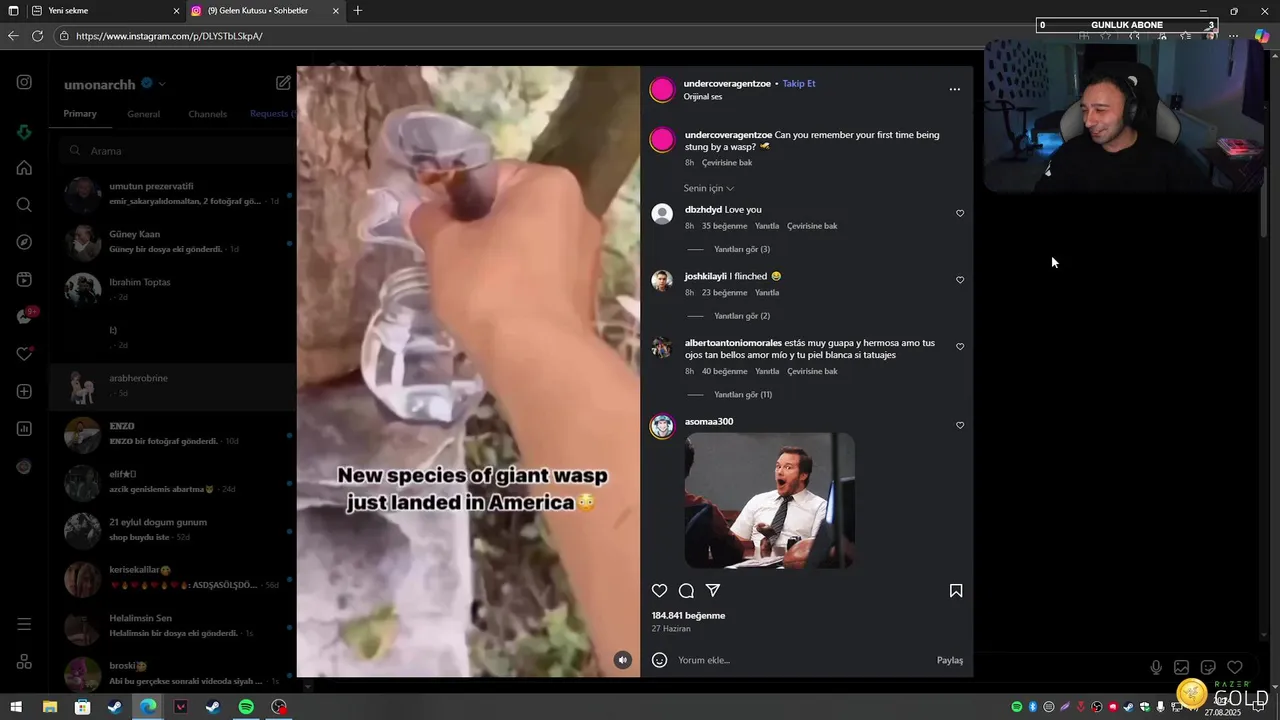Viewport: 1280px width, 720px height.
Task: Open Spotify from the Windows taskbar
Action: click(x=246, y=707)
